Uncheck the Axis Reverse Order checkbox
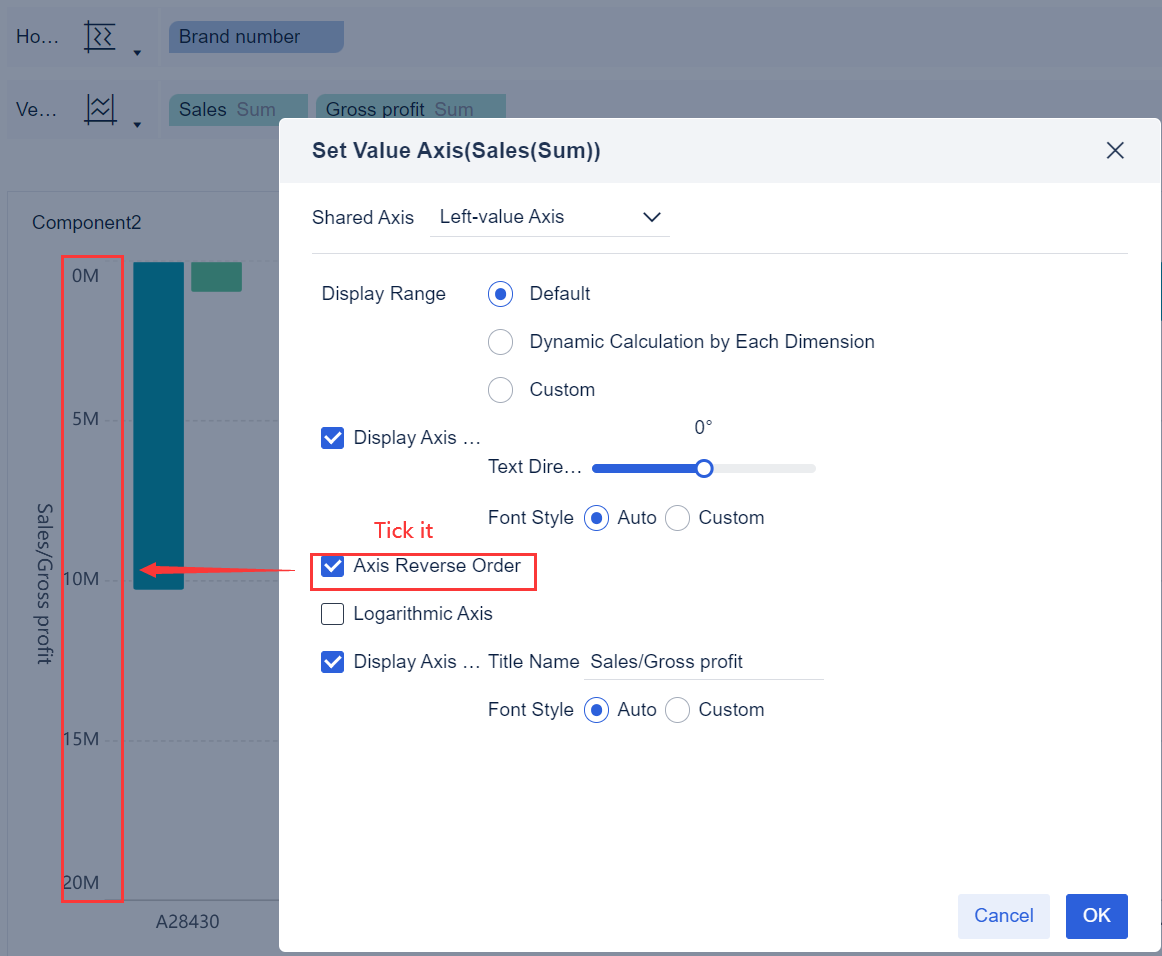This screenshot has height=956, width=1162. (332, 566)
